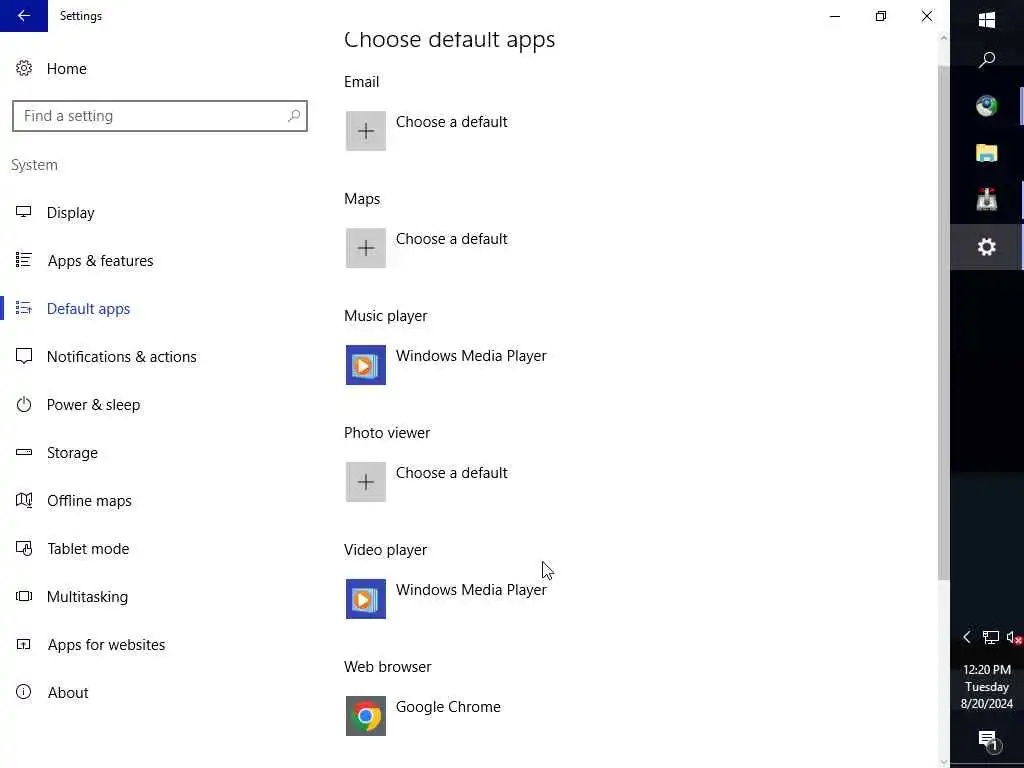Open Notifications & actions page

point(121,357)
